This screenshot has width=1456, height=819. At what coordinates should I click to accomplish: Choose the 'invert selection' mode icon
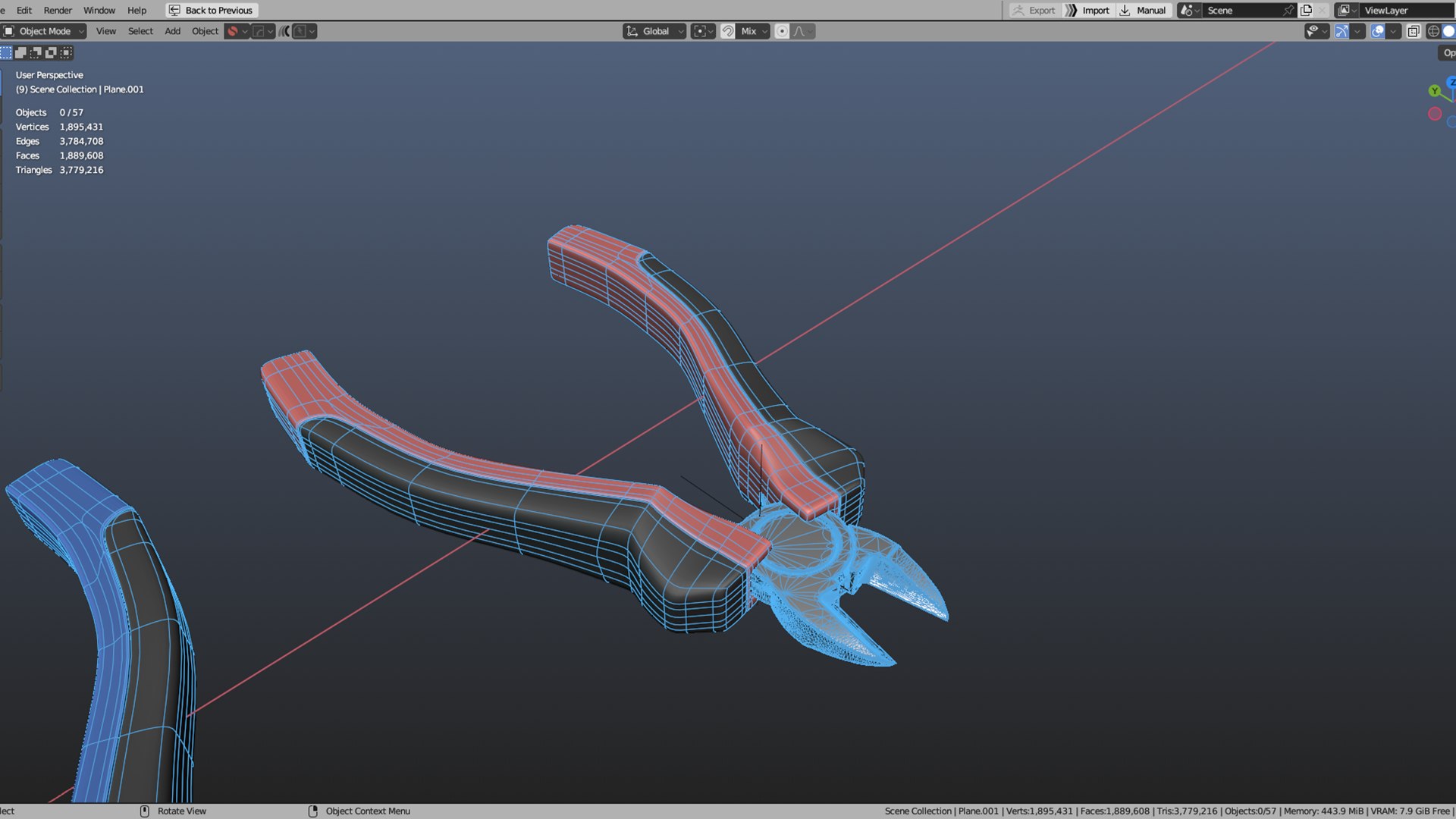point(51,52)
